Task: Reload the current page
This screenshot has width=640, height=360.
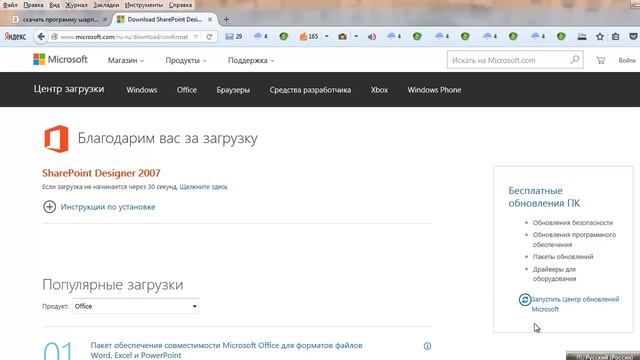Action: pos(209,37)
